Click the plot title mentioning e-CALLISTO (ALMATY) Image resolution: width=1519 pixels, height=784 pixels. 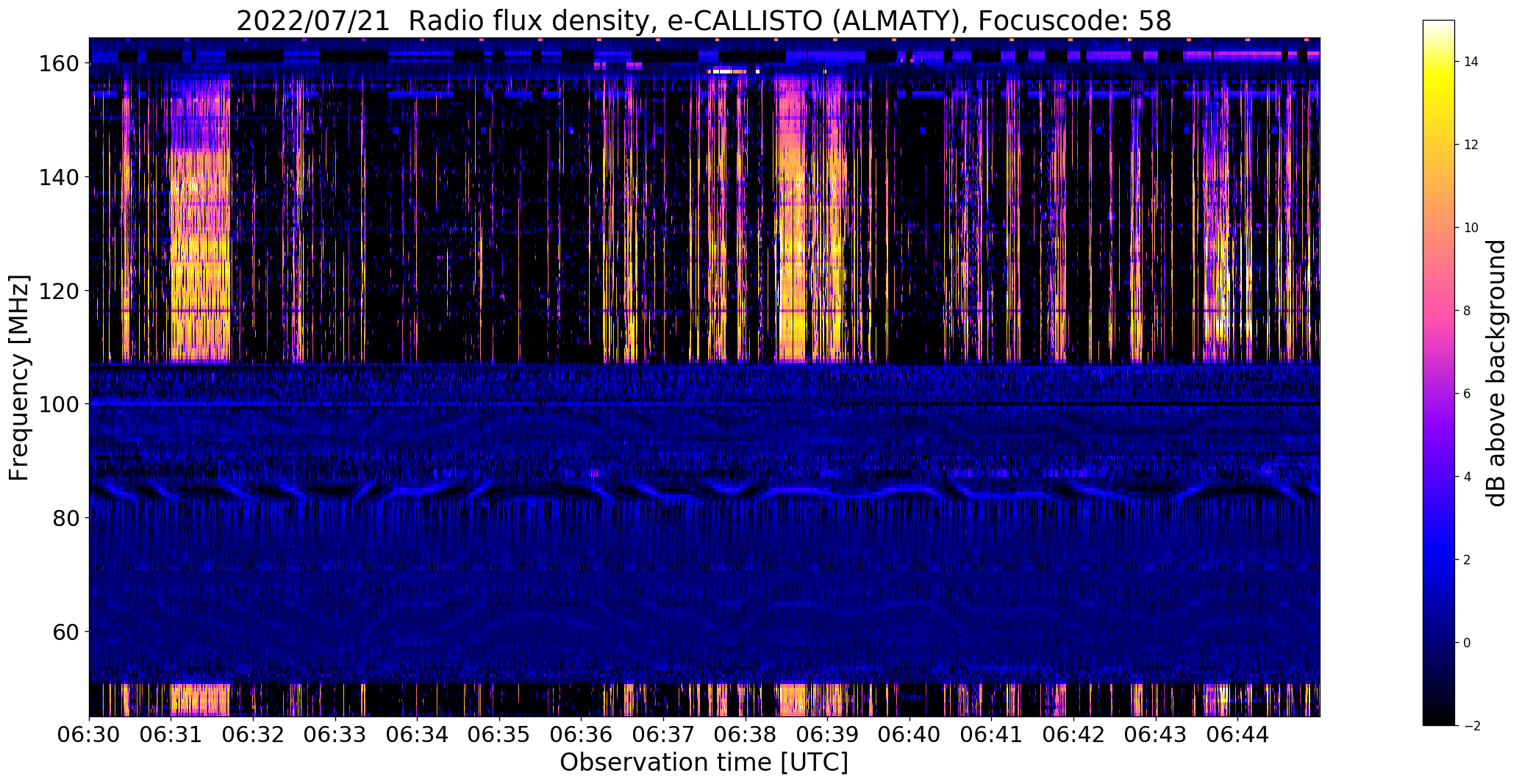point(704,21)
